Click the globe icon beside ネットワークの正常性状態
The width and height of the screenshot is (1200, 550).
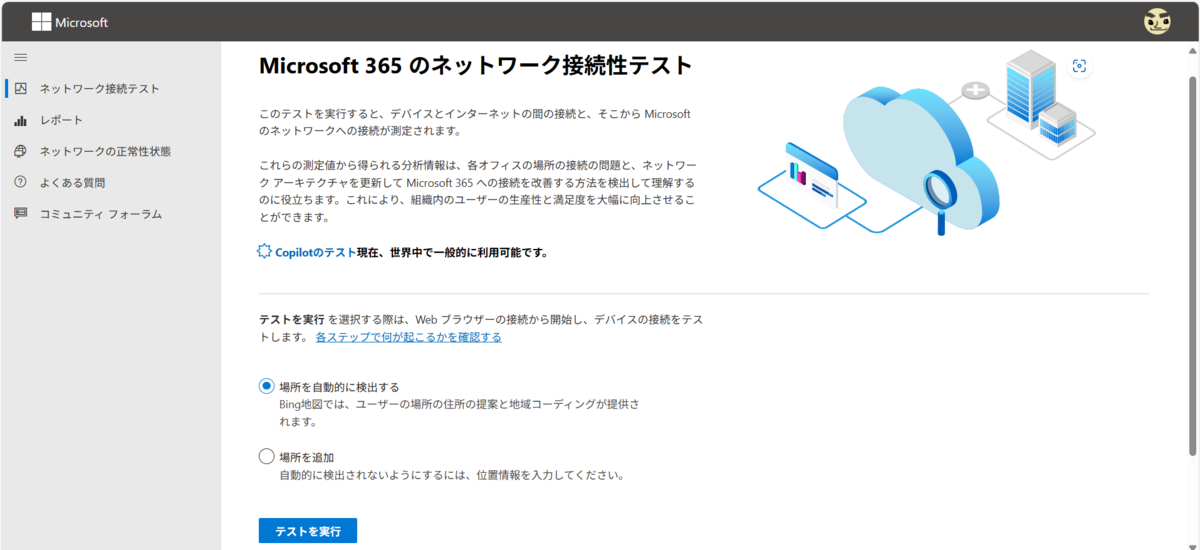click(20, 152)
